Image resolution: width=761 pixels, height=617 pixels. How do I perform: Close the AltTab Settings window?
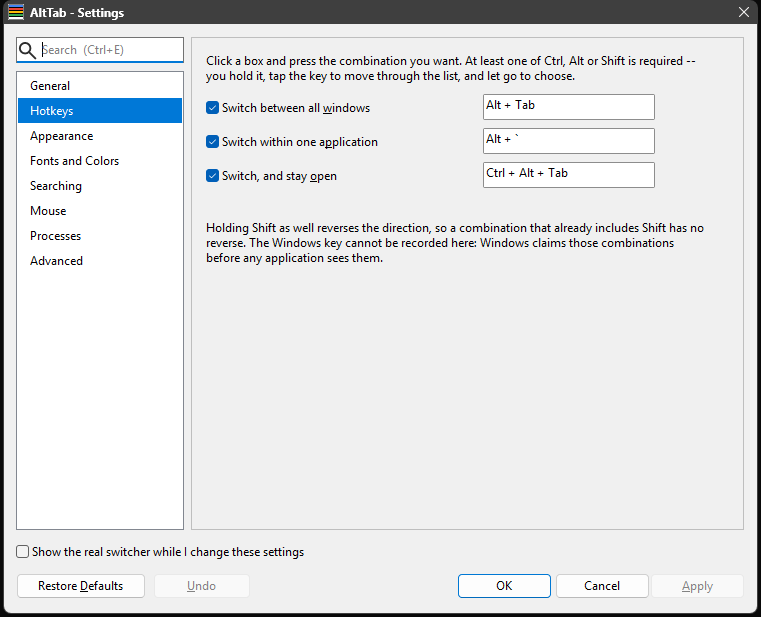pyautogui.click(x=744, y=12)
